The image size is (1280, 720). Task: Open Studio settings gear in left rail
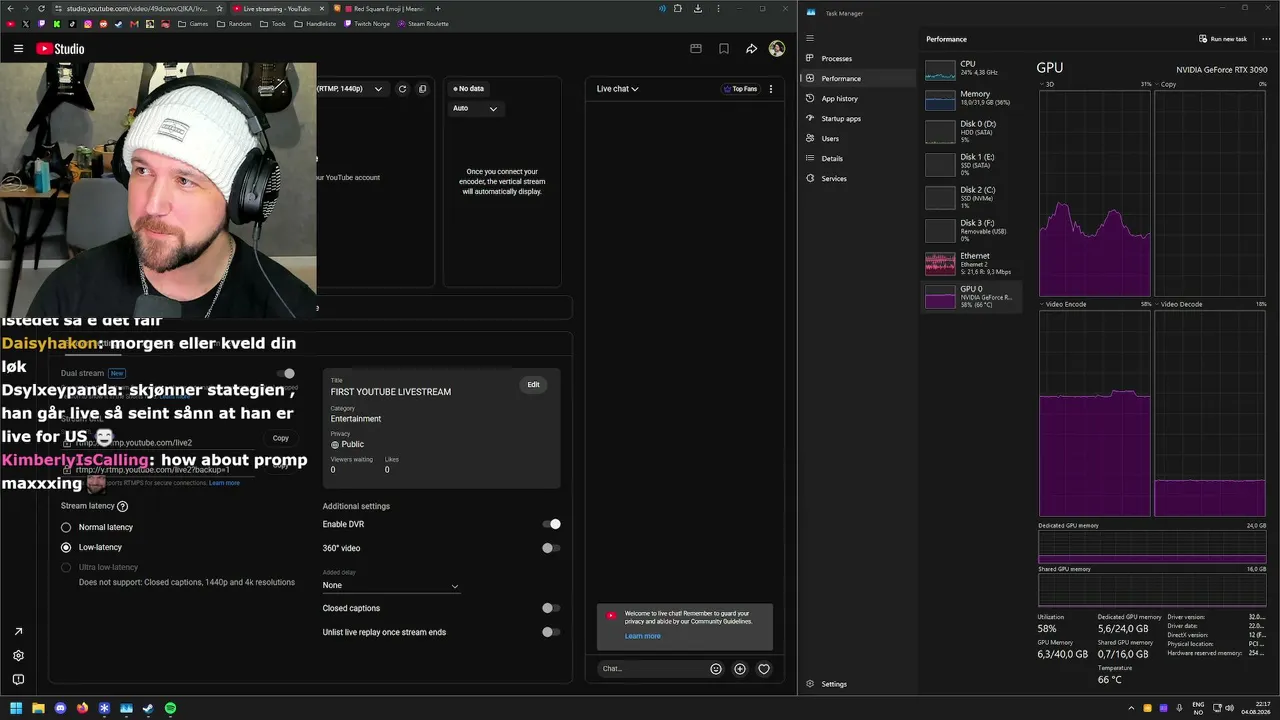pyautogui.click(x=18, y=656)
